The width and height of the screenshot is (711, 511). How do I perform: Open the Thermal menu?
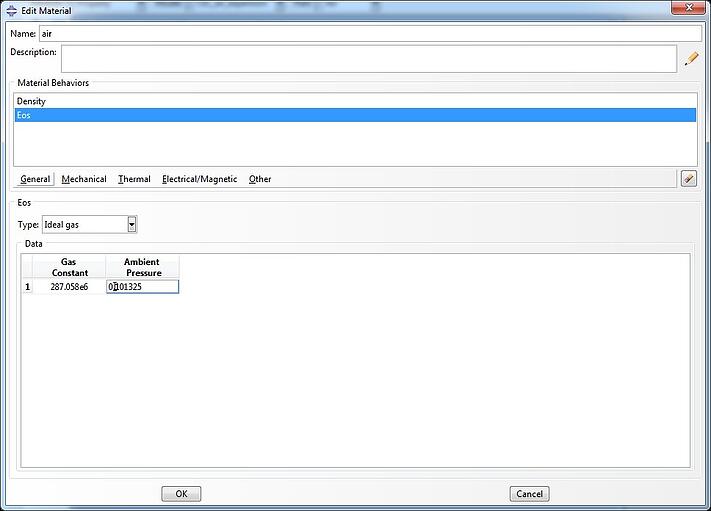click(134, 179)
